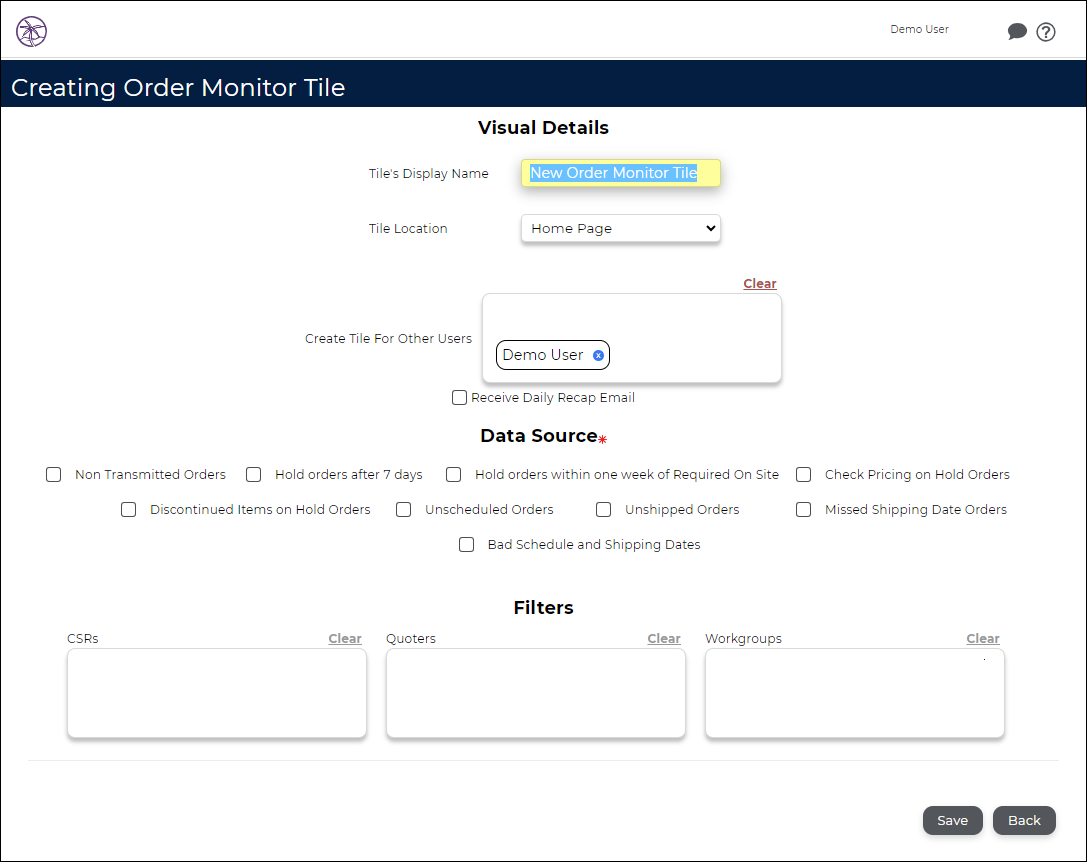Check the Unshipped Orders box
1087x862 pixels.
pyautogui.click(x=603, y=509)
